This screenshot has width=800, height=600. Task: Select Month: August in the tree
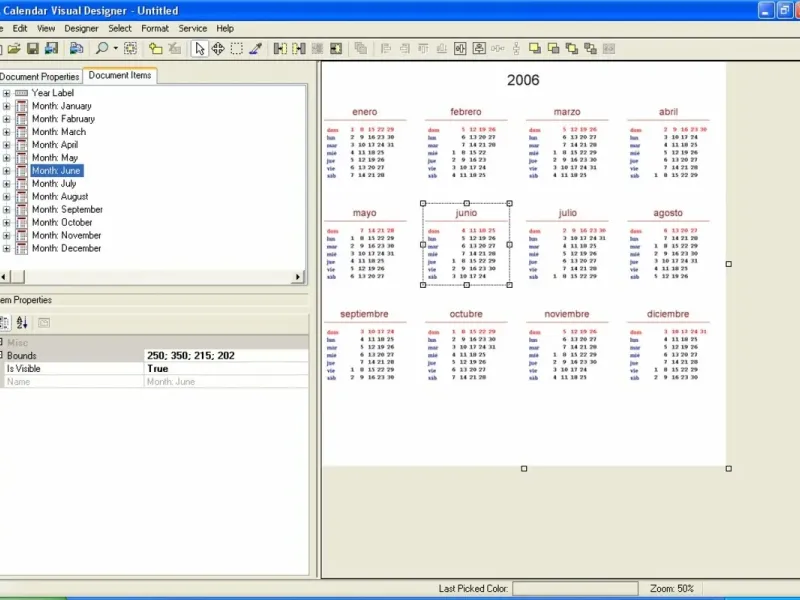tap(60, 196)
